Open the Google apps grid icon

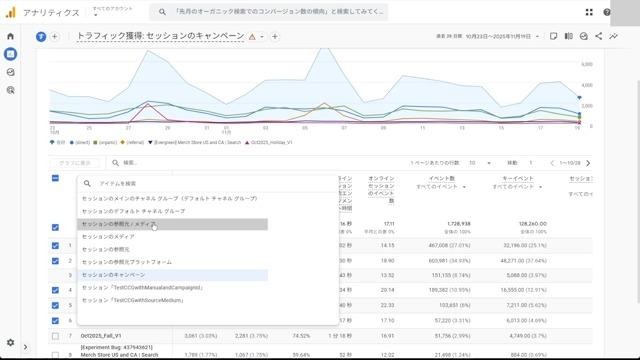click(x=589, y=12)
